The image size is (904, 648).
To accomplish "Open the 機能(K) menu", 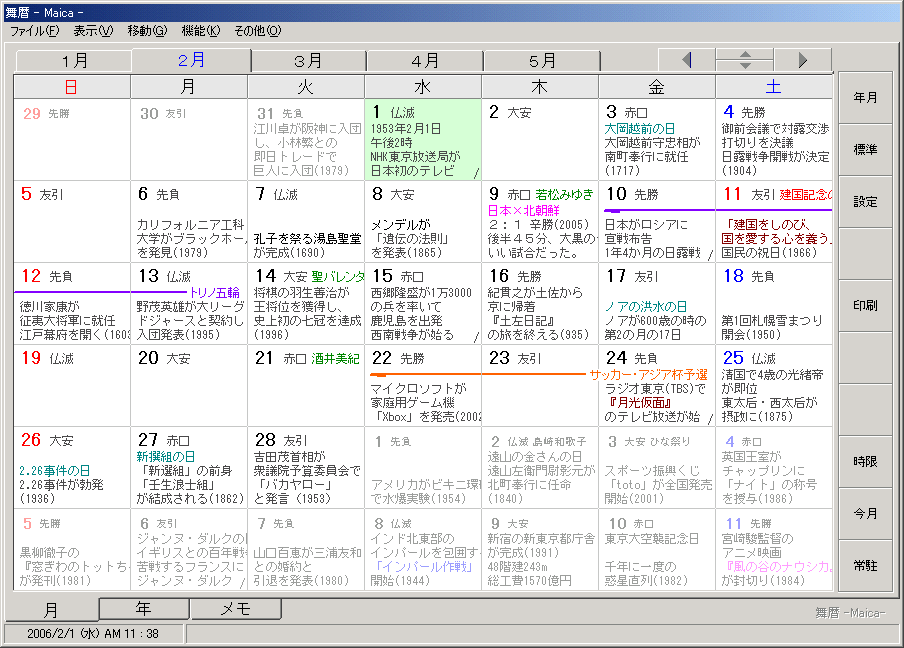I will pos(200,31).
